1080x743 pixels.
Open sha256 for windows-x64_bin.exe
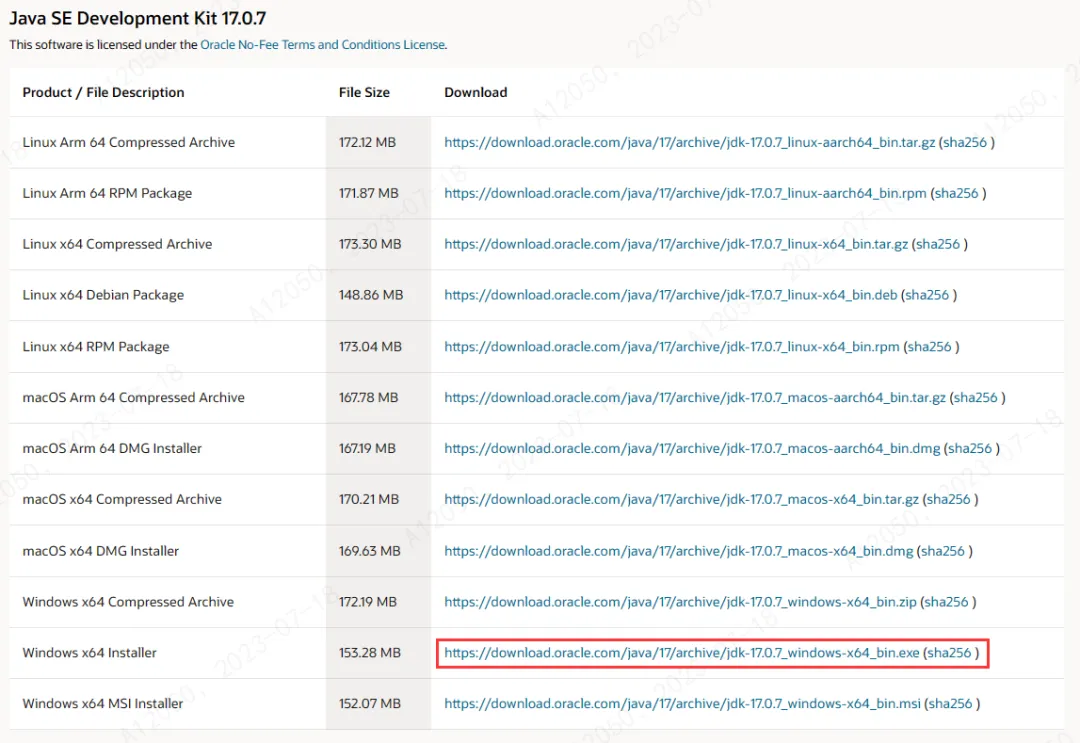(949, 653)
